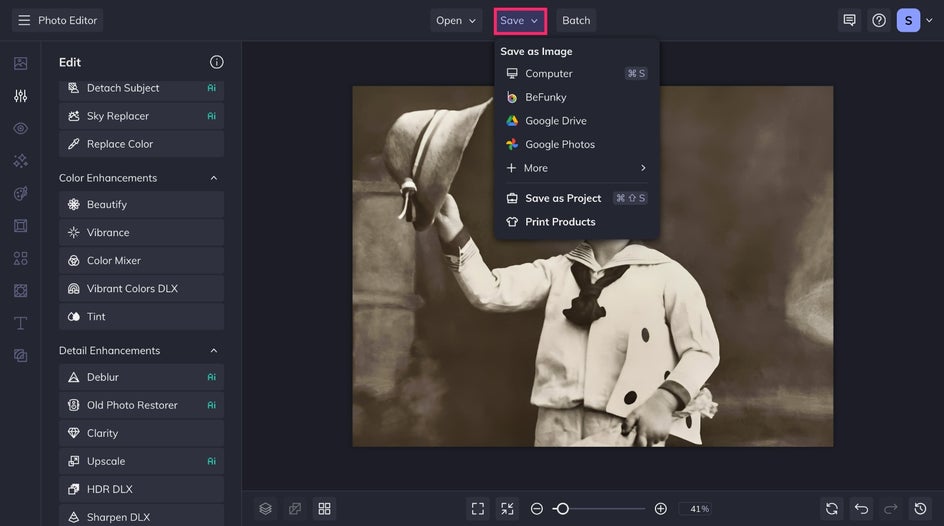Viewport: 944px width, 526px height.
Task: Select the Deblur tool
Action: [141, 377]
